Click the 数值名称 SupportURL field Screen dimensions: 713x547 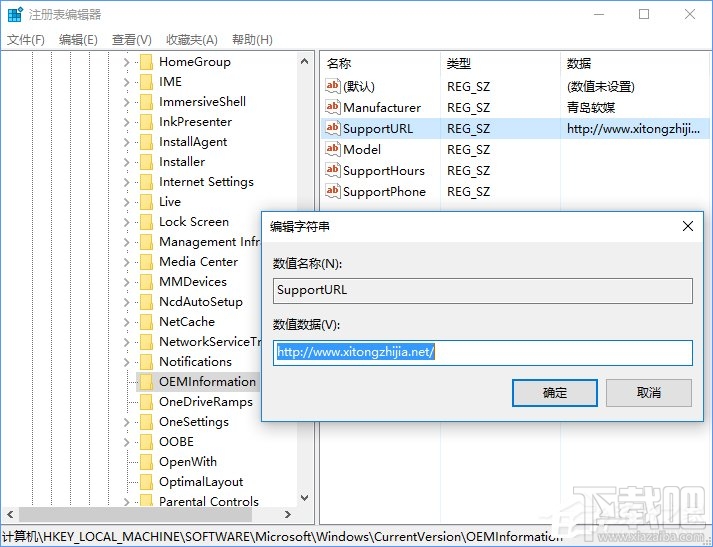coord(483,291)
